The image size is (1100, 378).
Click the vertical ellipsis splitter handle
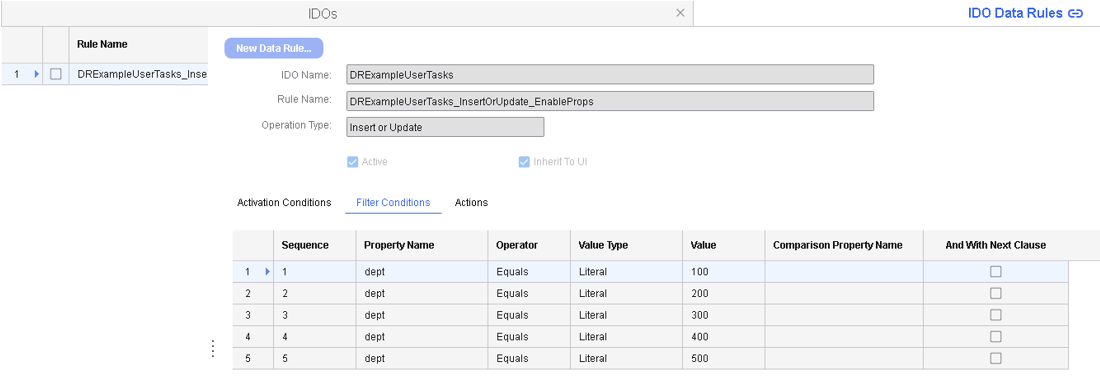coord(213,349)
